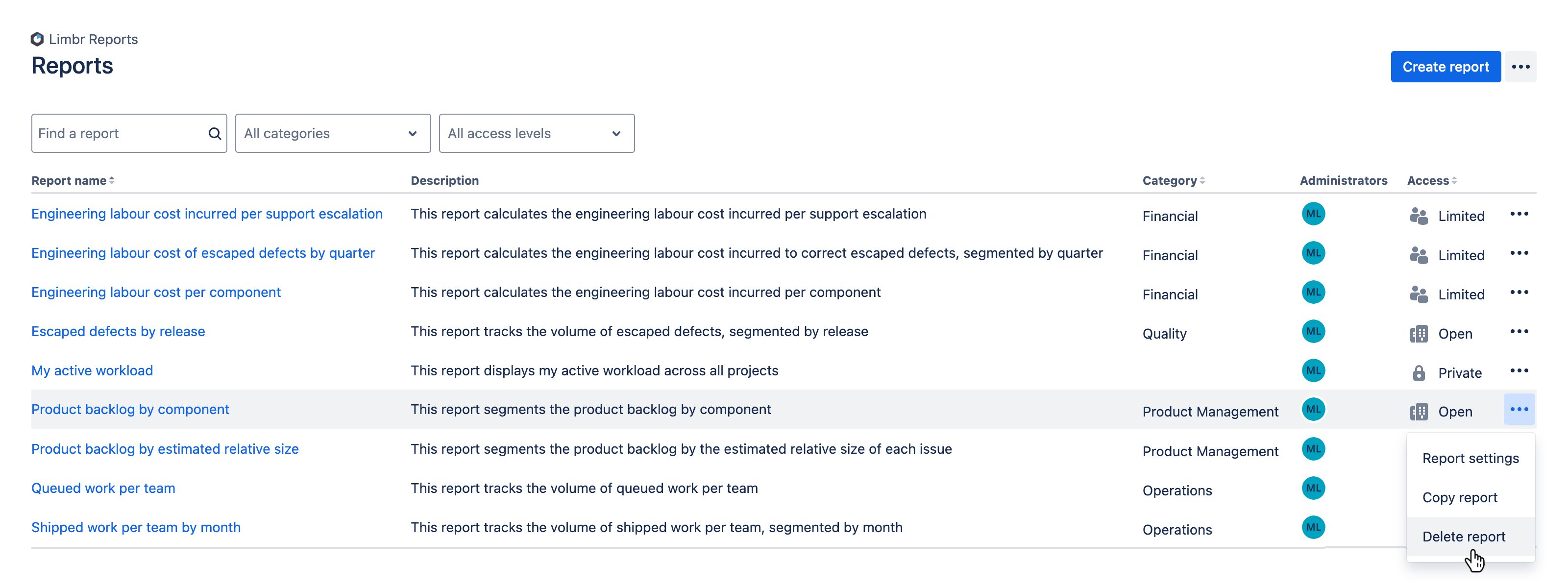Click Financial category in support escalation row
The width and height of the screenshot is (1568, 588).
pyautogui.click(x=1170, y=216)
